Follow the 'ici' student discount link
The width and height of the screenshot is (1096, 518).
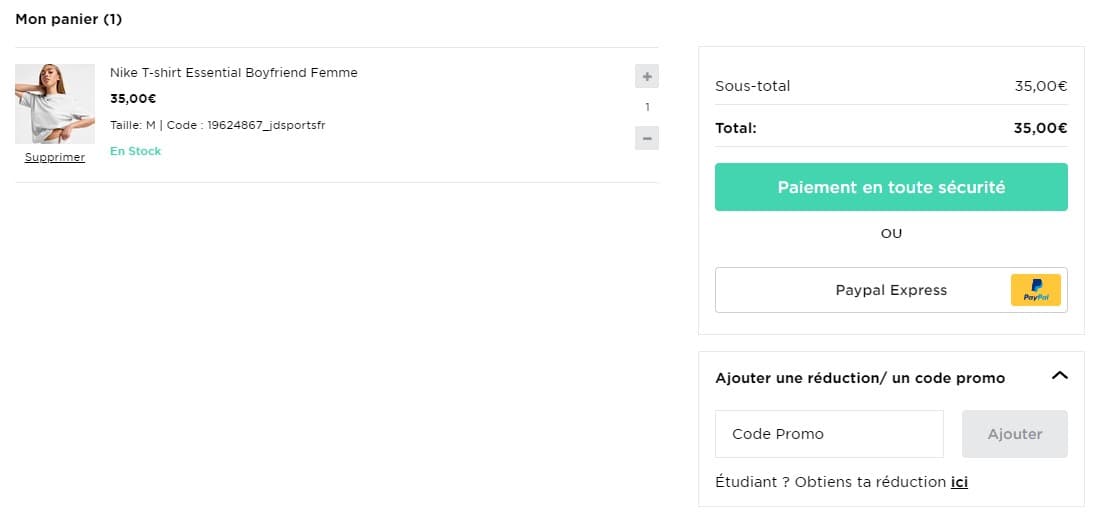(x=959, y=482)
